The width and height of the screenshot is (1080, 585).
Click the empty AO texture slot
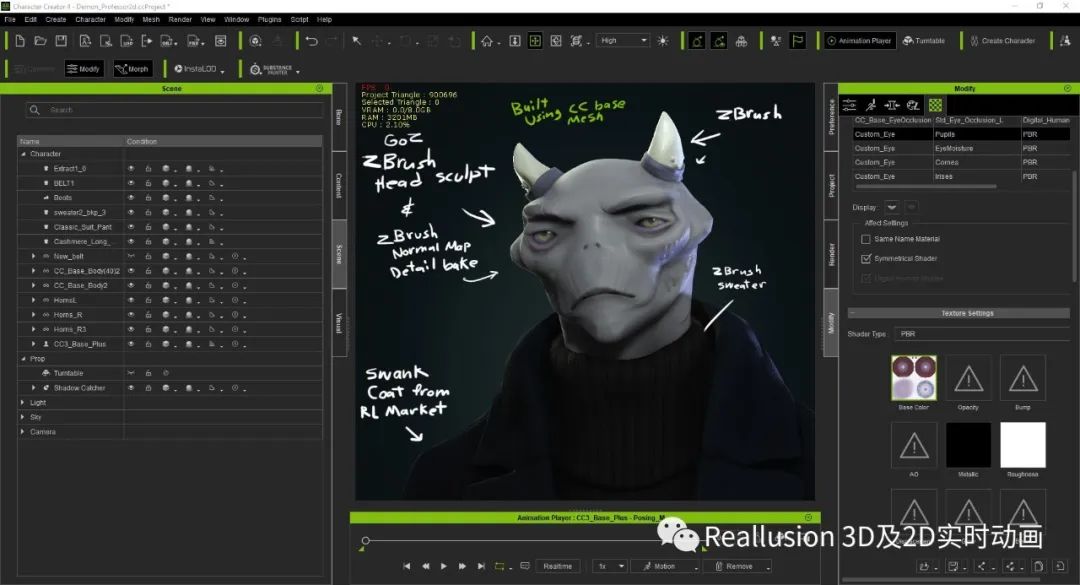click(x=914, y=445)
